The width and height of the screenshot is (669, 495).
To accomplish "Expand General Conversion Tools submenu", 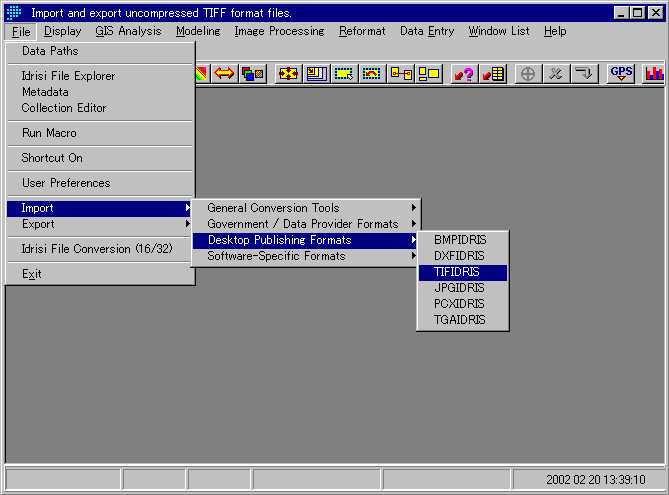I will (305, 208).
